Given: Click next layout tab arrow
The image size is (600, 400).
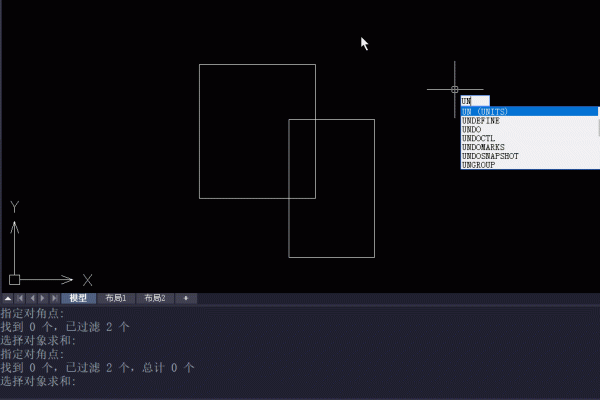Looking at the screenshot, I should 42,298.
